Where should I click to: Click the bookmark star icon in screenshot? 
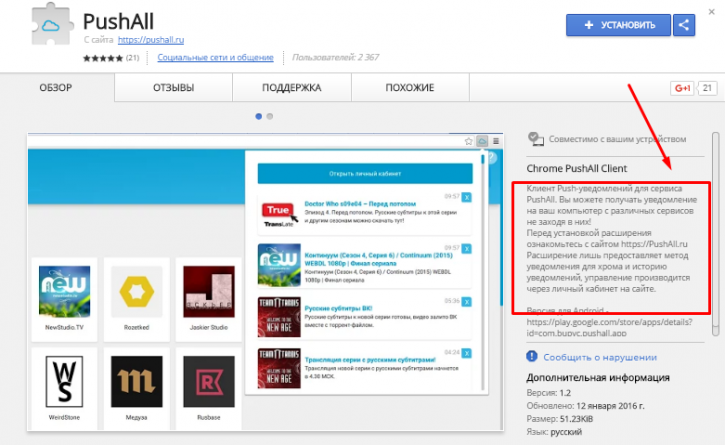468,141
